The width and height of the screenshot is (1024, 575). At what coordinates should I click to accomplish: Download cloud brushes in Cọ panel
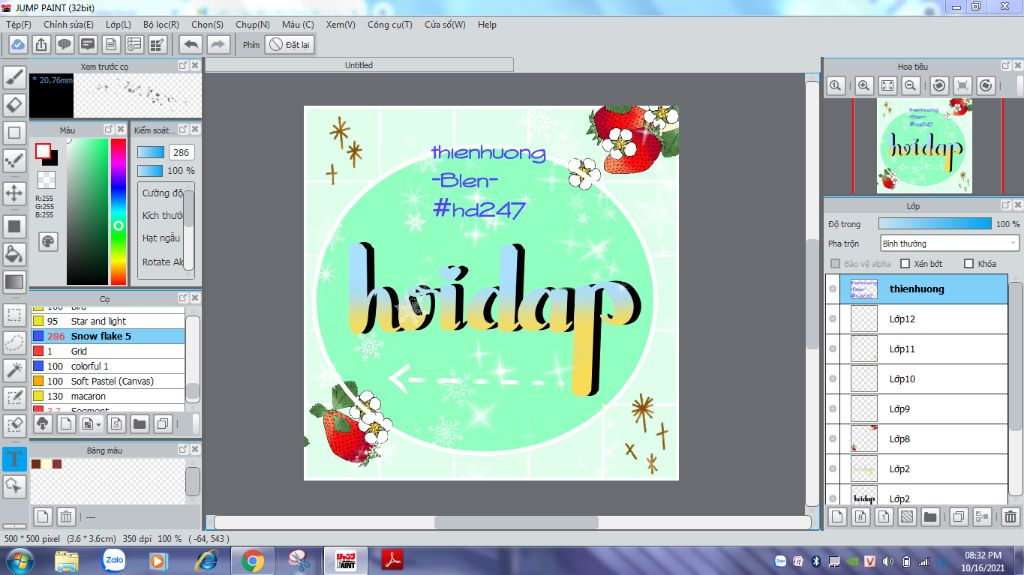coord(42,424)
